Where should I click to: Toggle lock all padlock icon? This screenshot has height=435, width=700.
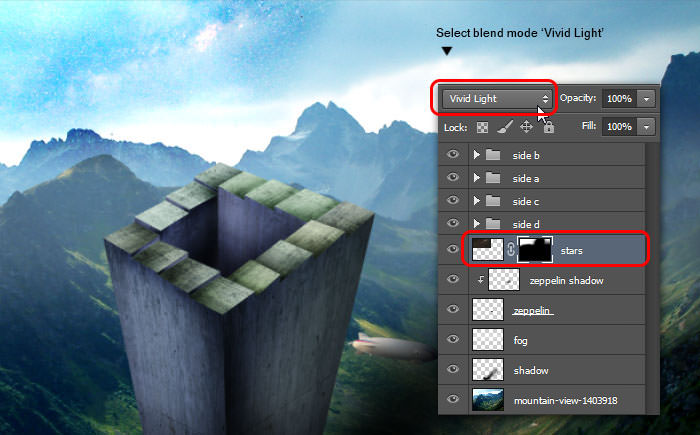[x=549, y=128]
